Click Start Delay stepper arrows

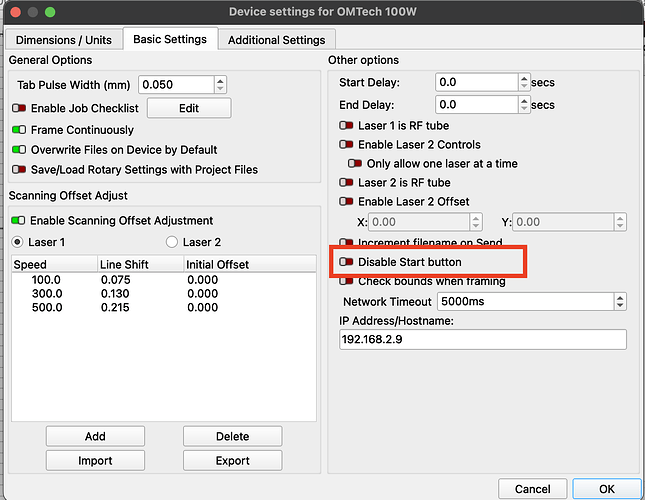click(524, 82)
